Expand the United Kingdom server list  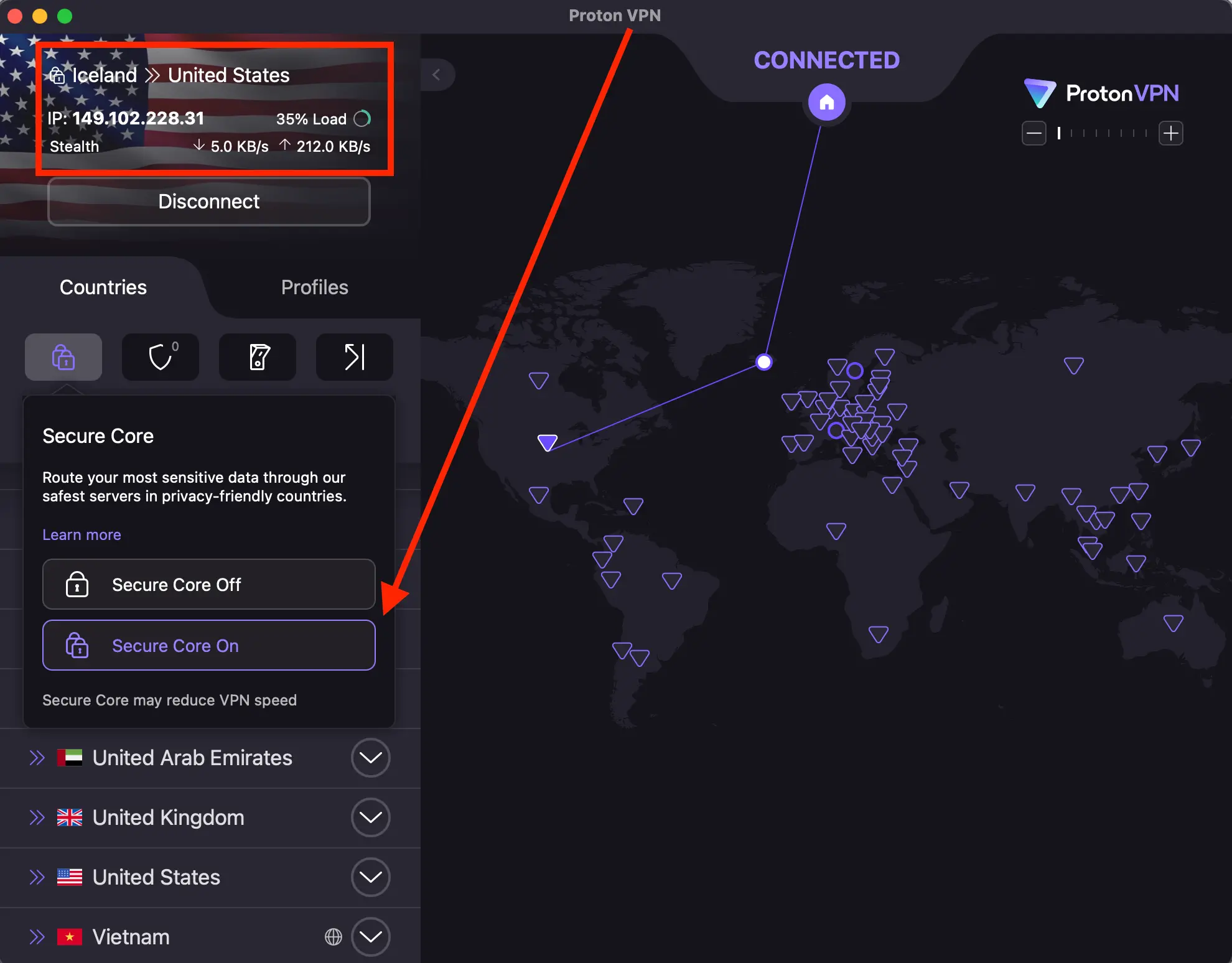tap(371, 817)
